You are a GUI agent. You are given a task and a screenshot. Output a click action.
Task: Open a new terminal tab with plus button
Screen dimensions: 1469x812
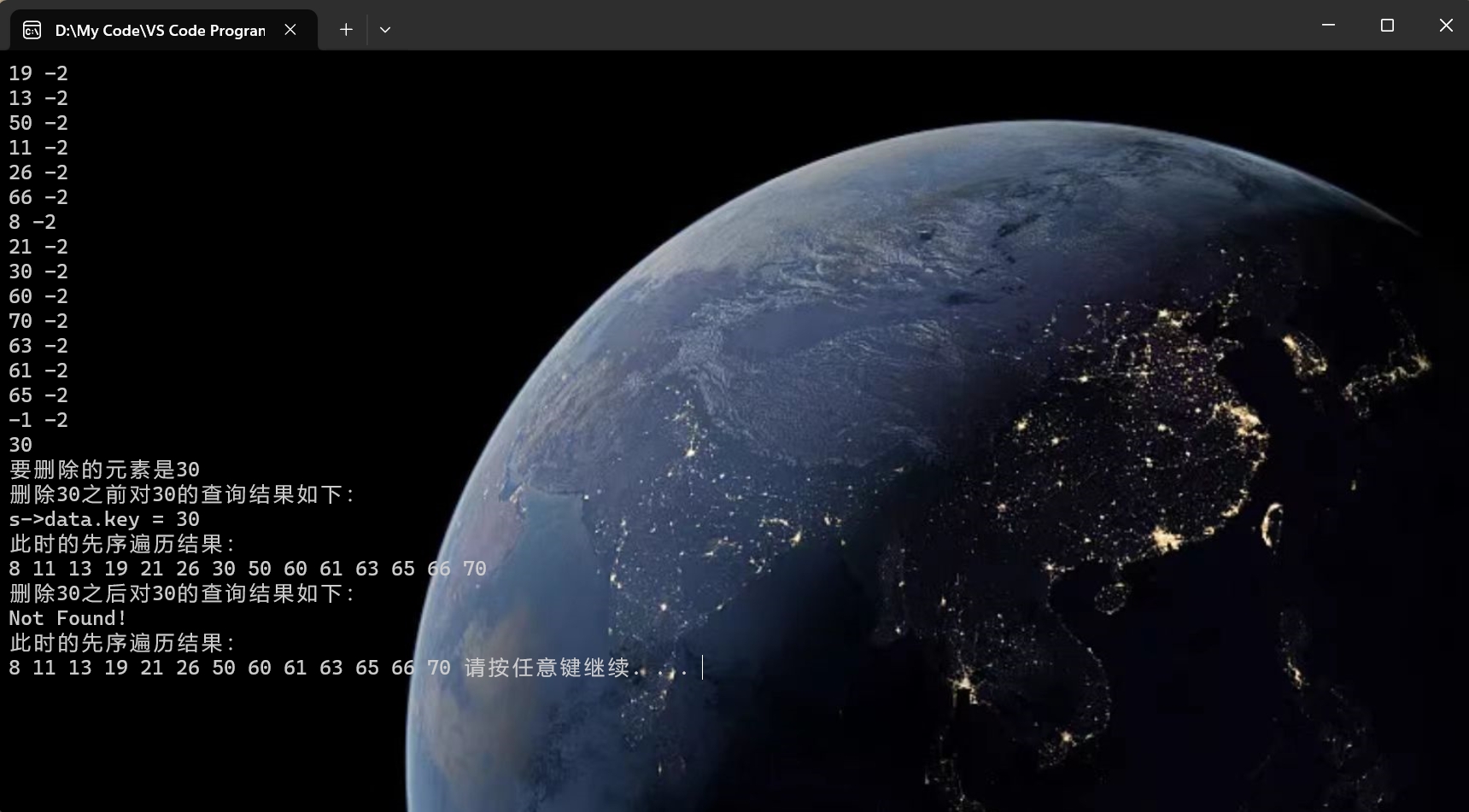click(346, 30)
